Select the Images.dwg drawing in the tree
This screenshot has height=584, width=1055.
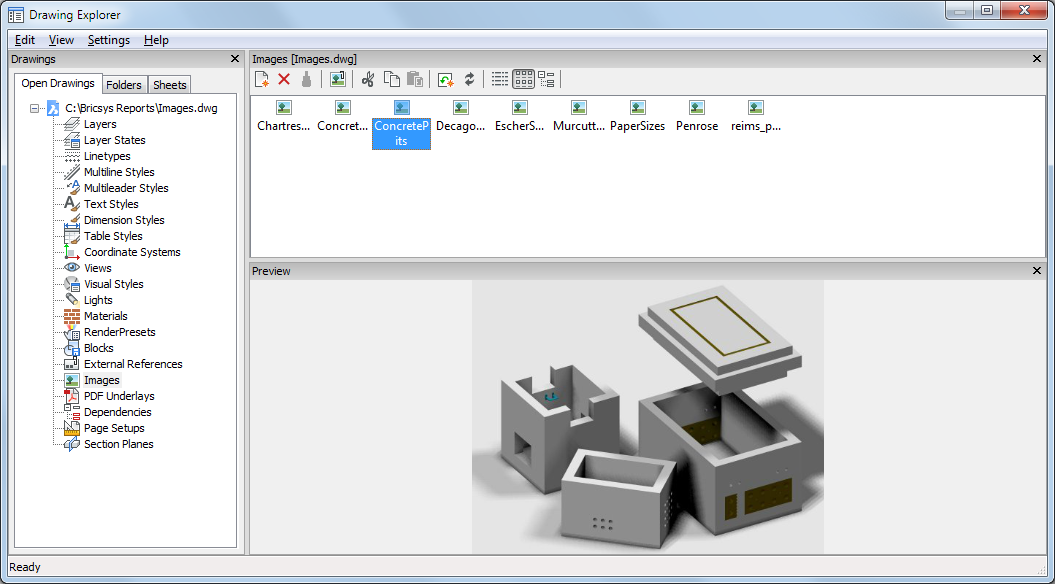[141, 108]
